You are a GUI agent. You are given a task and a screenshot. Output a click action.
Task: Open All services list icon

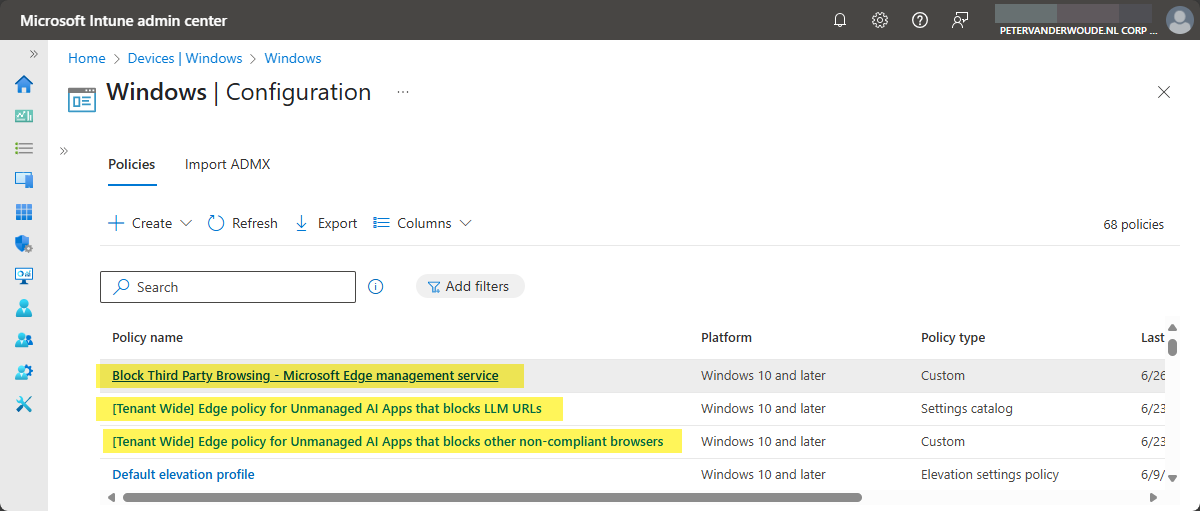(24, 148)
